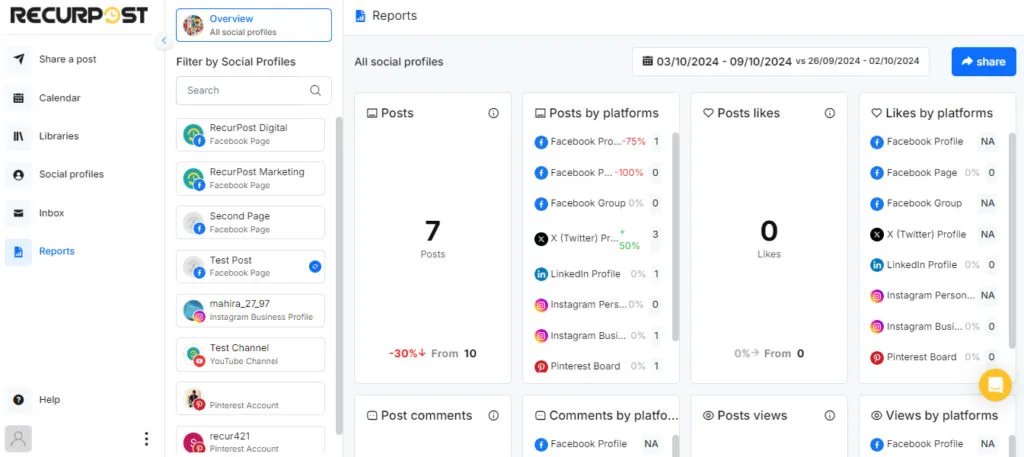The width and height of the screenshot is (1024, 457).
Task: Click the info icon on the Posts card
Action: point(494,113)
